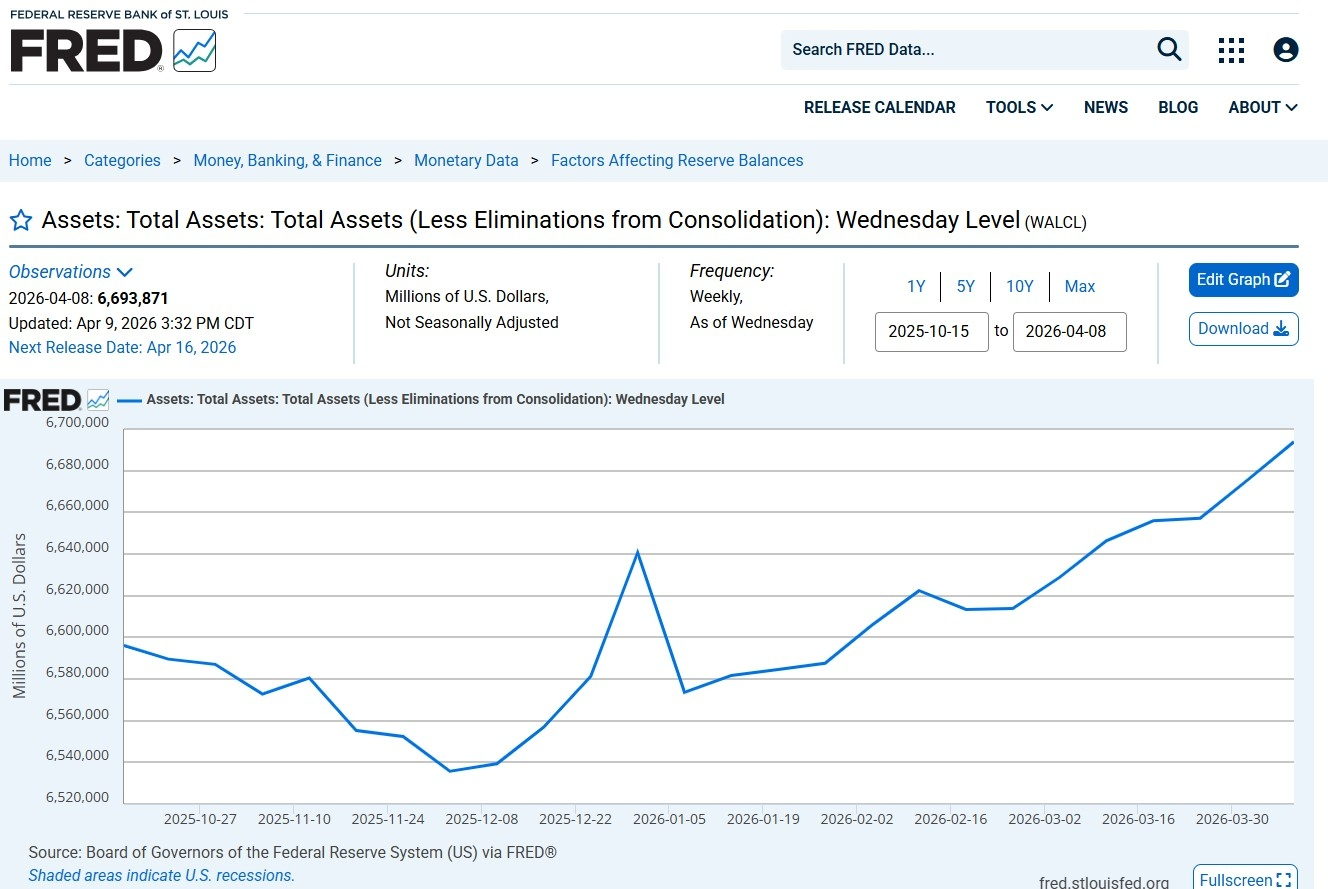The width and height of the screenshot is (1328, 889).
Task: Add series to favorites with star icon
Action: 21,221
